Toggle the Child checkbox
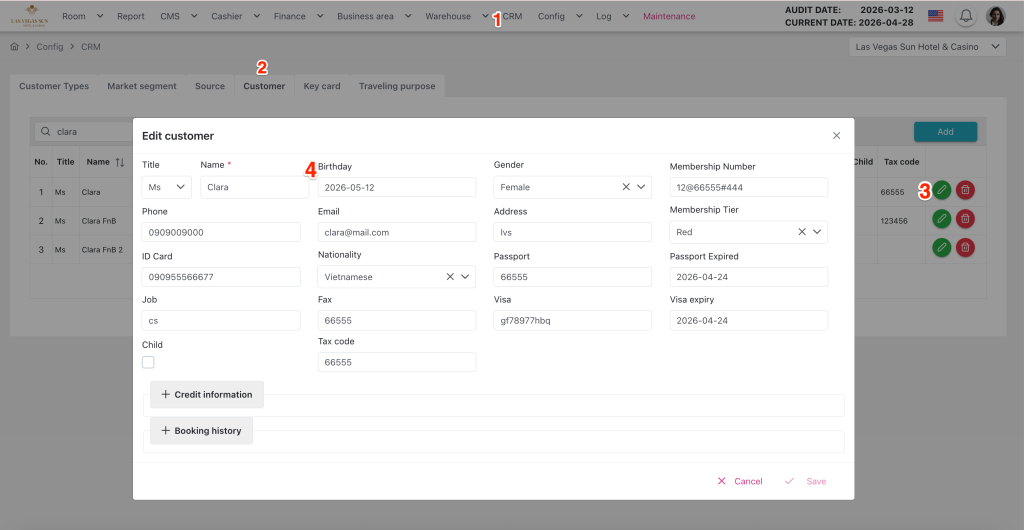The height and width of the screenshot is (530, 1024). click(x=148, y=362)
